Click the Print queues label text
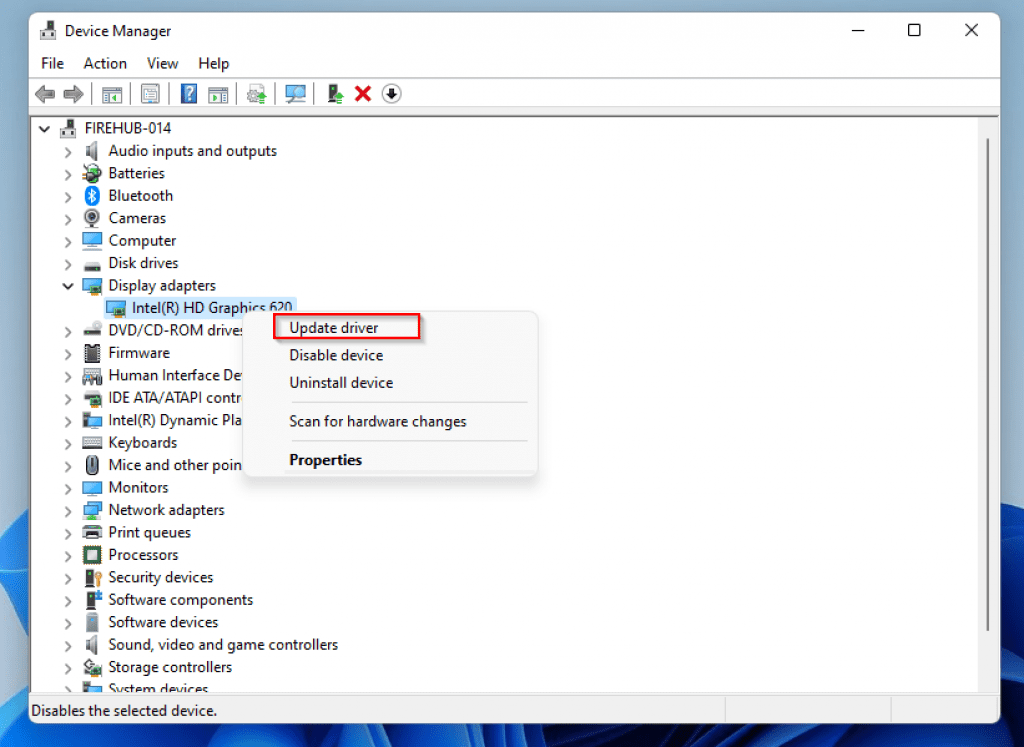Screen dimensions: 1024x747 pos(150,532)
